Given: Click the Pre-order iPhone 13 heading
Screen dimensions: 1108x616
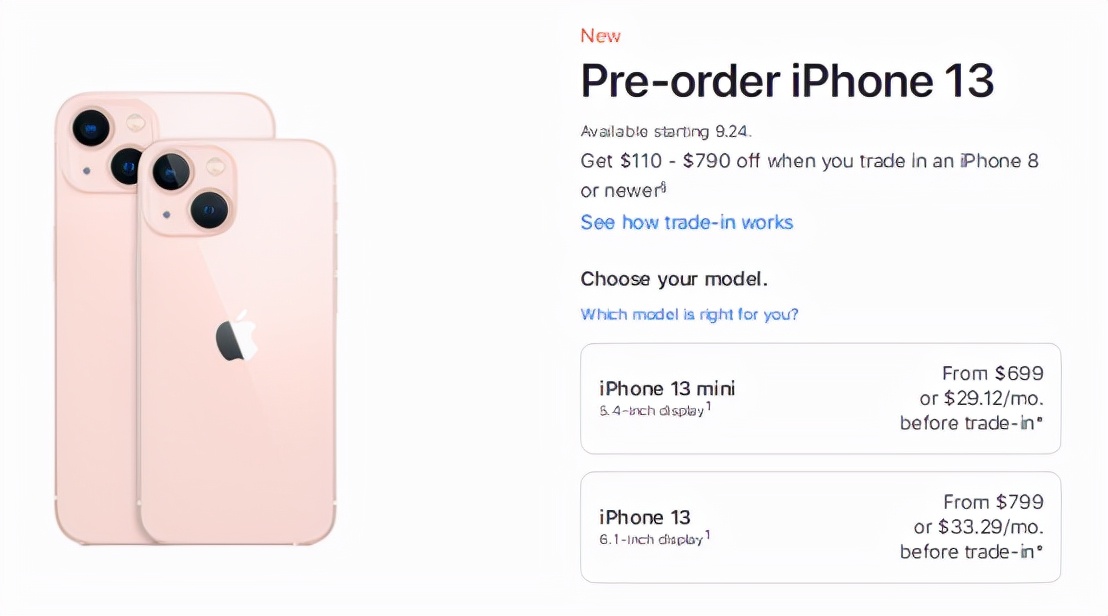Looking at the screenshot, I should coord(787,81).
